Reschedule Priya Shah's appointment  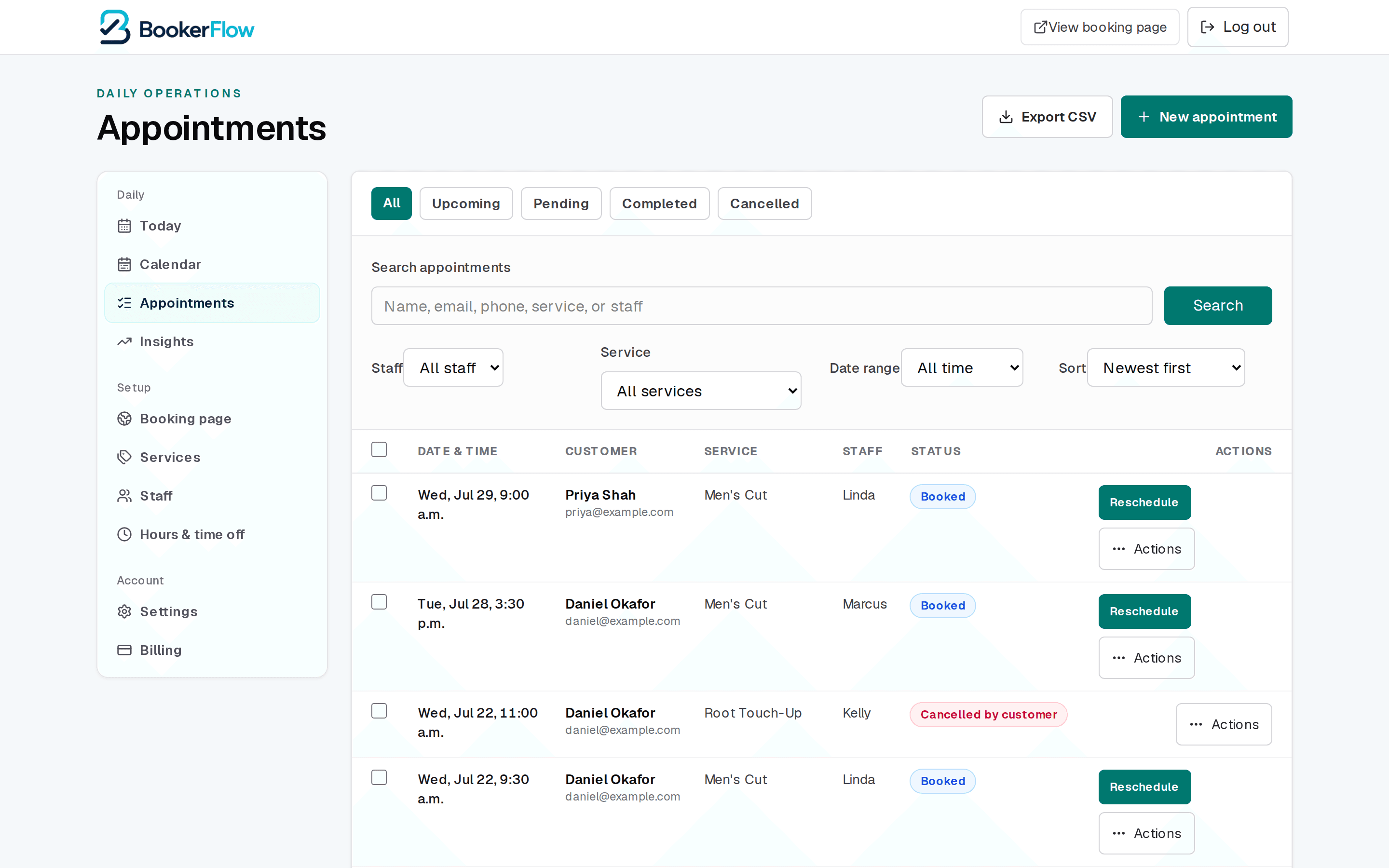[1144, 502]
